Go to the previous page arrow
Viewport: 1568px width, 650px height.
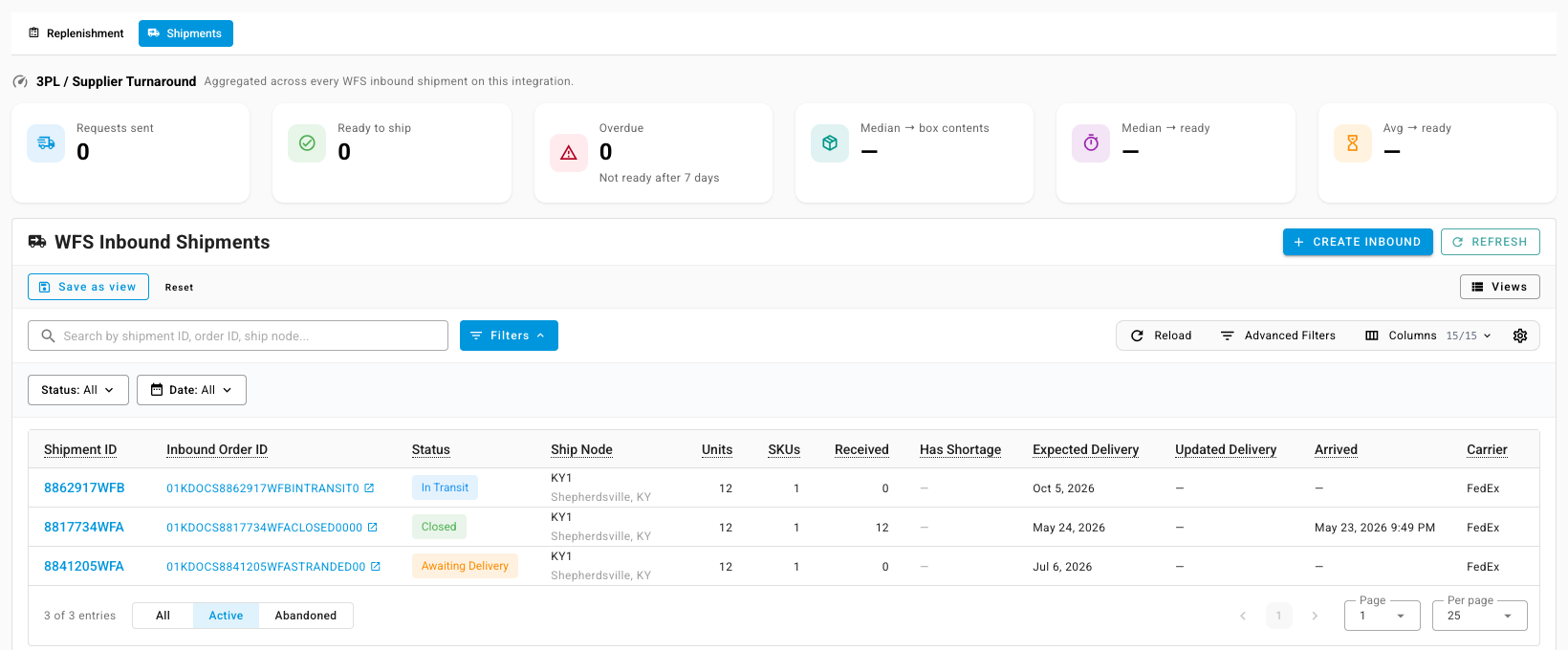click(1243, 616)
